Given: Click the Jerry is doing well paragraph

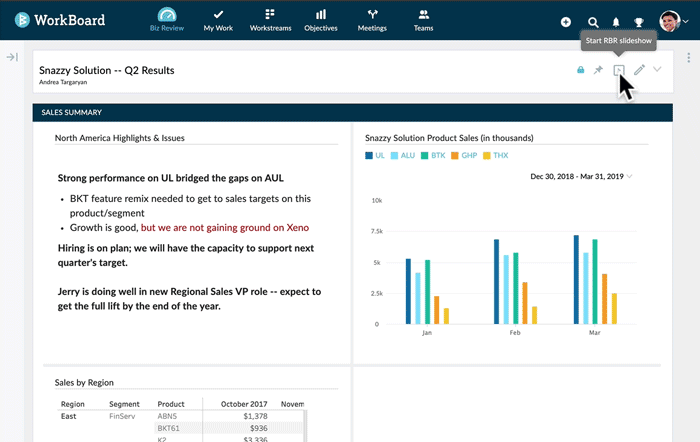Looking at the screenshot, I should pos(189,299).
